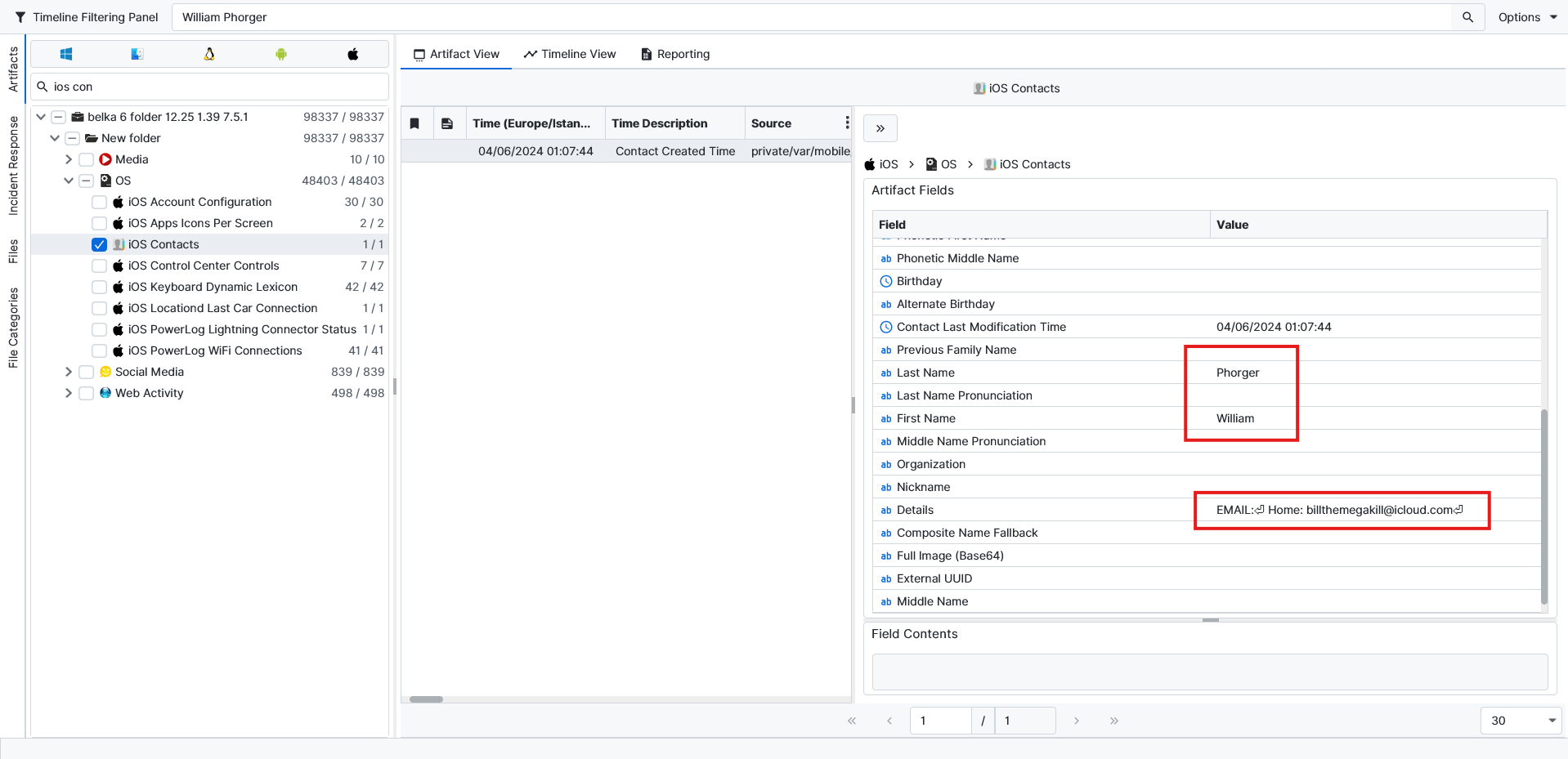Image resolution: width=1568 pixels, height=759 pixels.
Task: Switch to the Timeline View tab
Action: click(570, 54)
